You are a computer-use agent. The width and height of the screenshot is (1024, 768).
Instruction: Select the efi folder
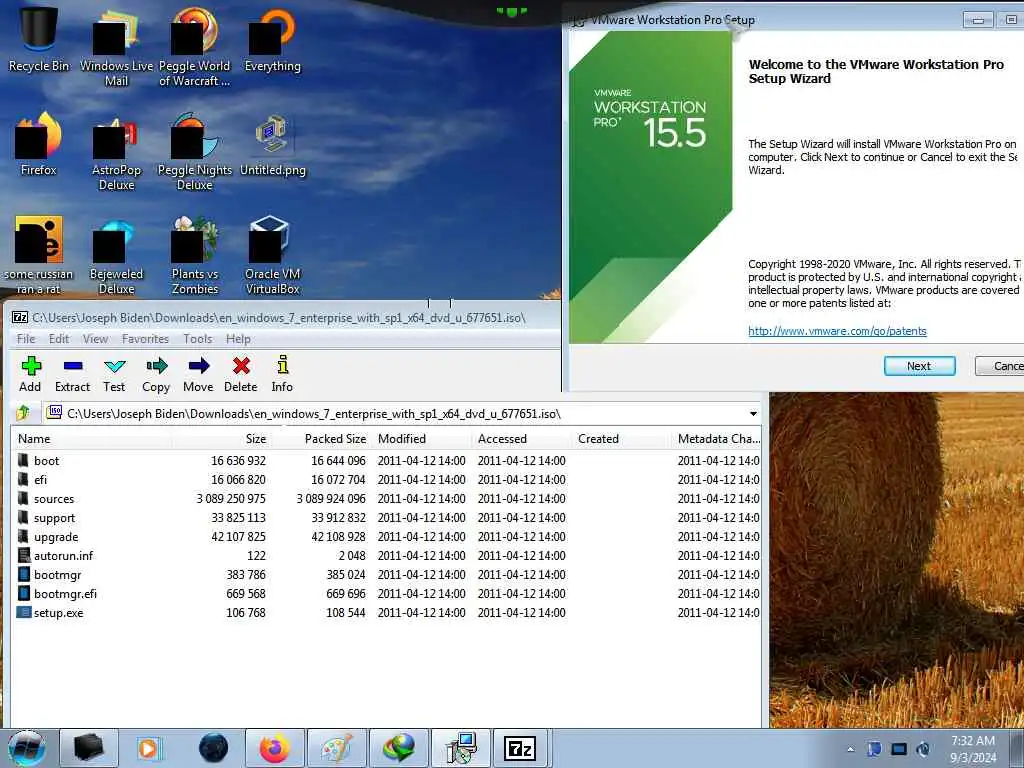pos(387,479)
